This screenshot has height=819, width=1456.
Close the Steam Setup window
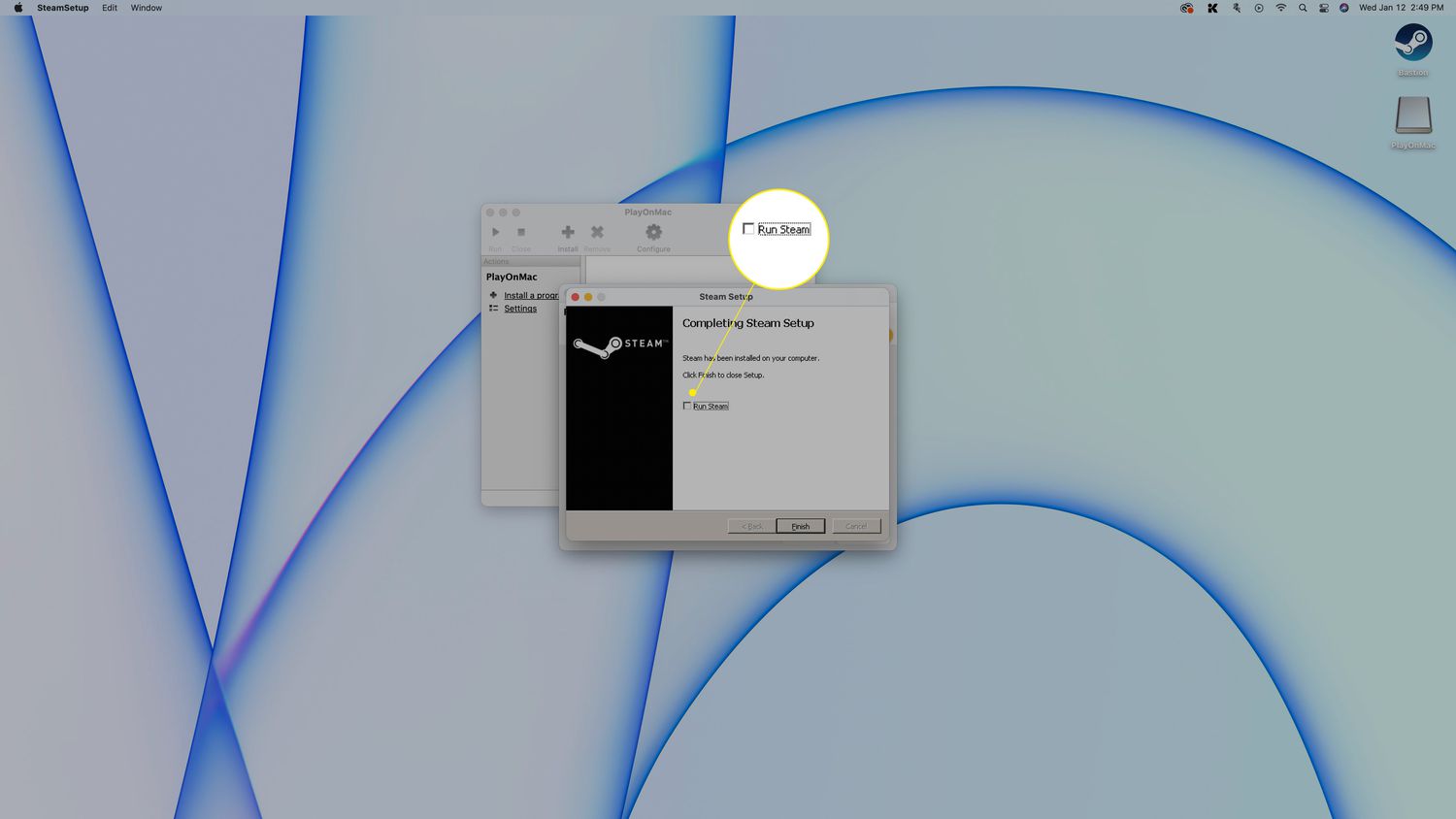(575, 297)
